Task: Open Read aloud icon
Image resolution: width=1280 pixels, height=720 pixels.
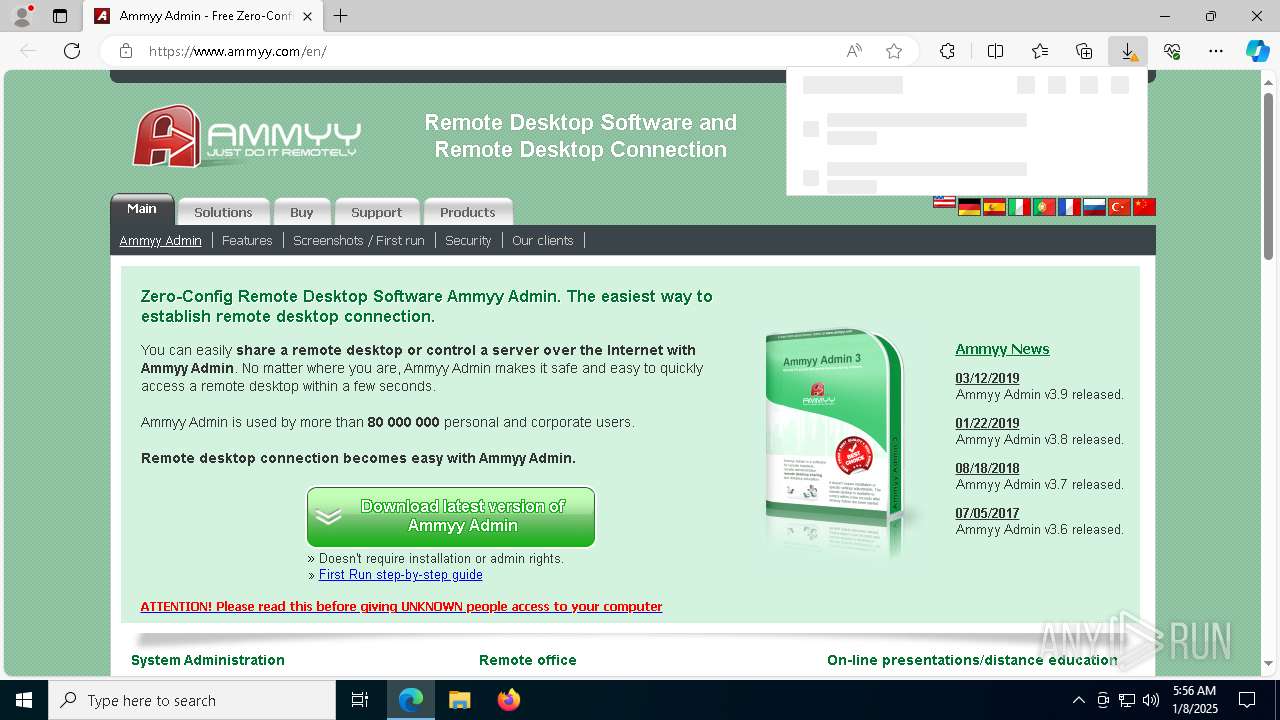Action: (854, 51)
